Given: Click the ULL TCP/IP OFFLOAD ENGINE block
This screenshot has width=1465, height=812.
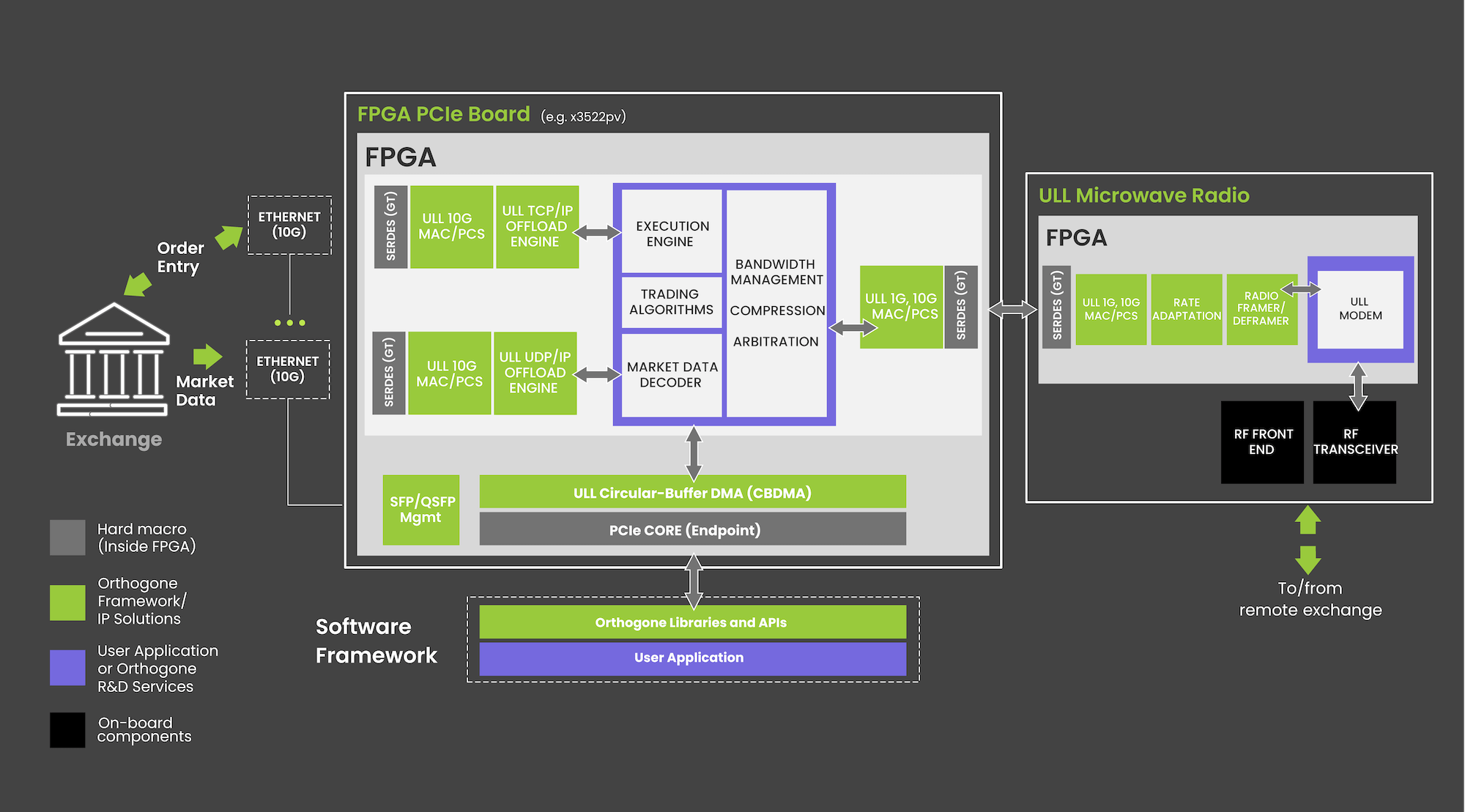Looking at the screenshot, I should tap(537, 226).
